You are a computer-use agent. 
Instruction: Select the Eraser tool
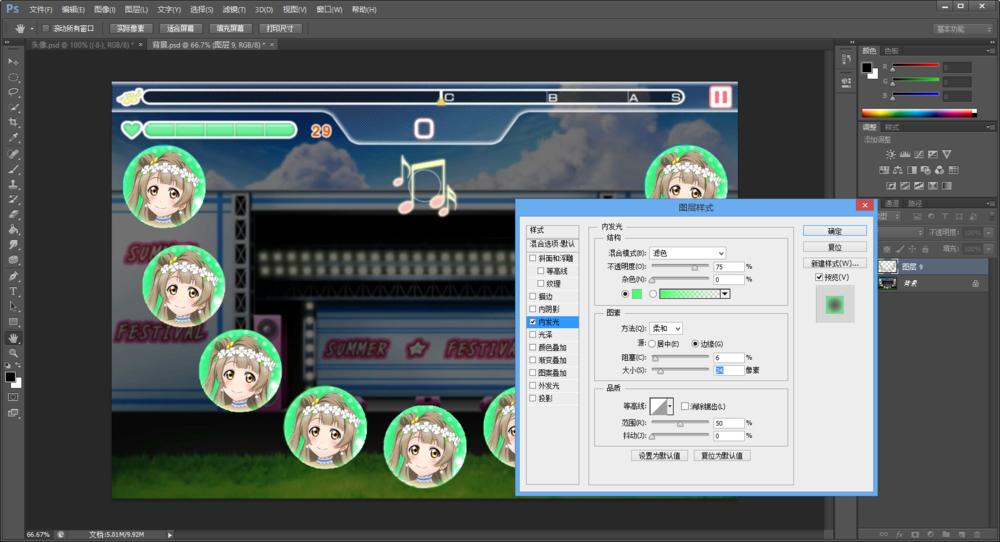coord(14,214)
